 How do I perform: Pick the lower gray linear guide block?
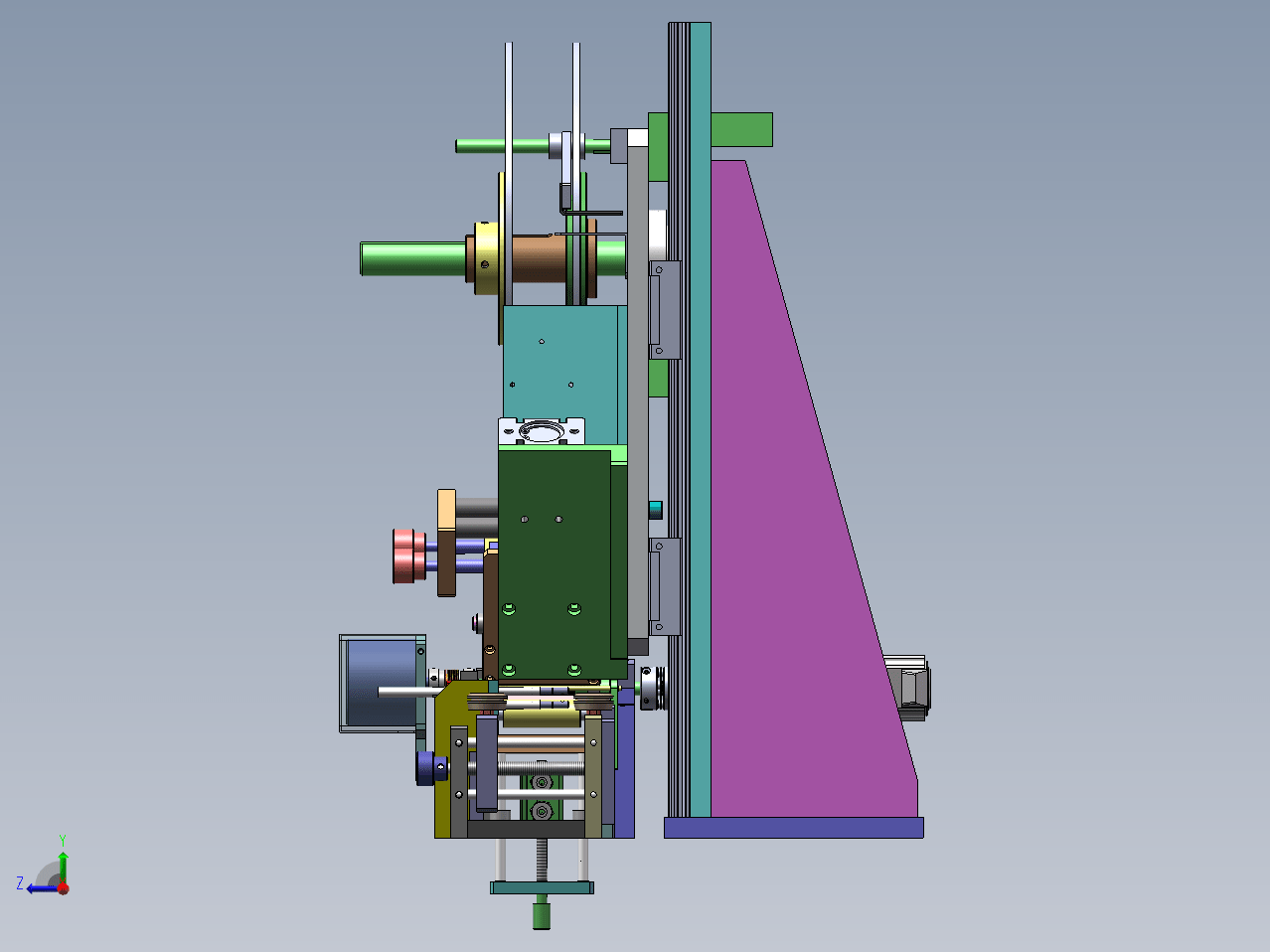pos(664,586)
